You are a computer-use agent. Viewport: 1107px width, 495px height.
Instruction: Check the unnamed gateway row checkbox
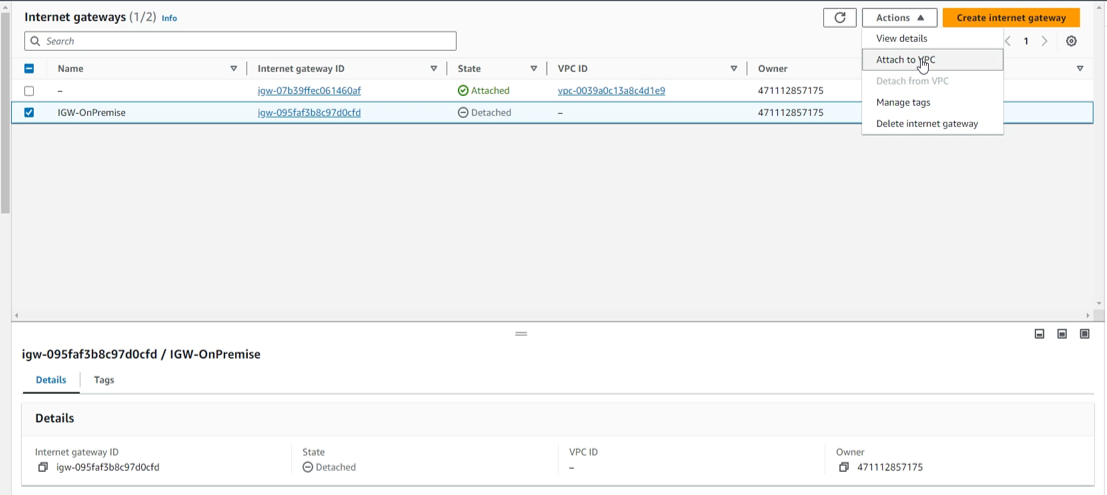29,91
